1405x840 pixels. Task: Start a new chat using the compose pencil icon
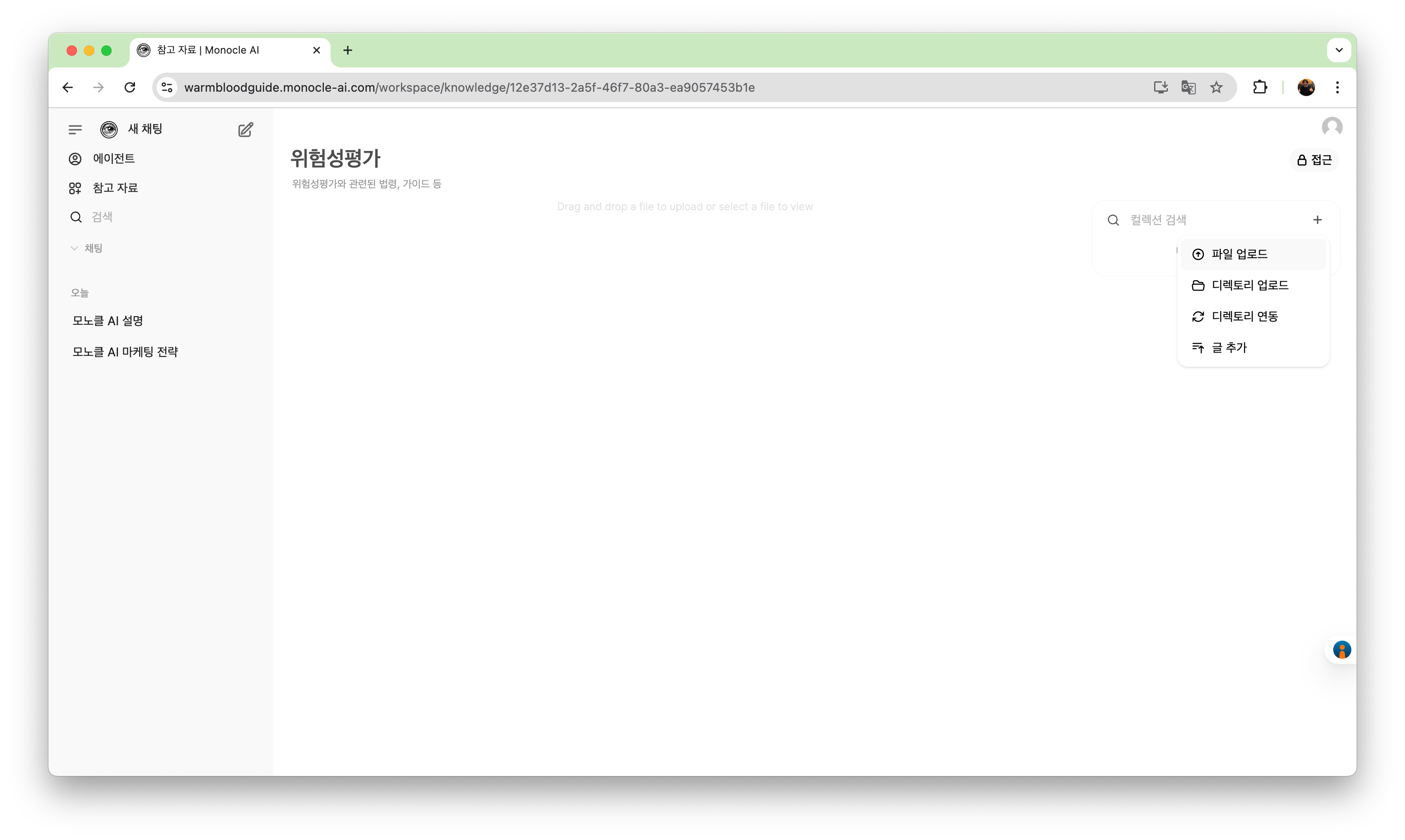point(245,129)
